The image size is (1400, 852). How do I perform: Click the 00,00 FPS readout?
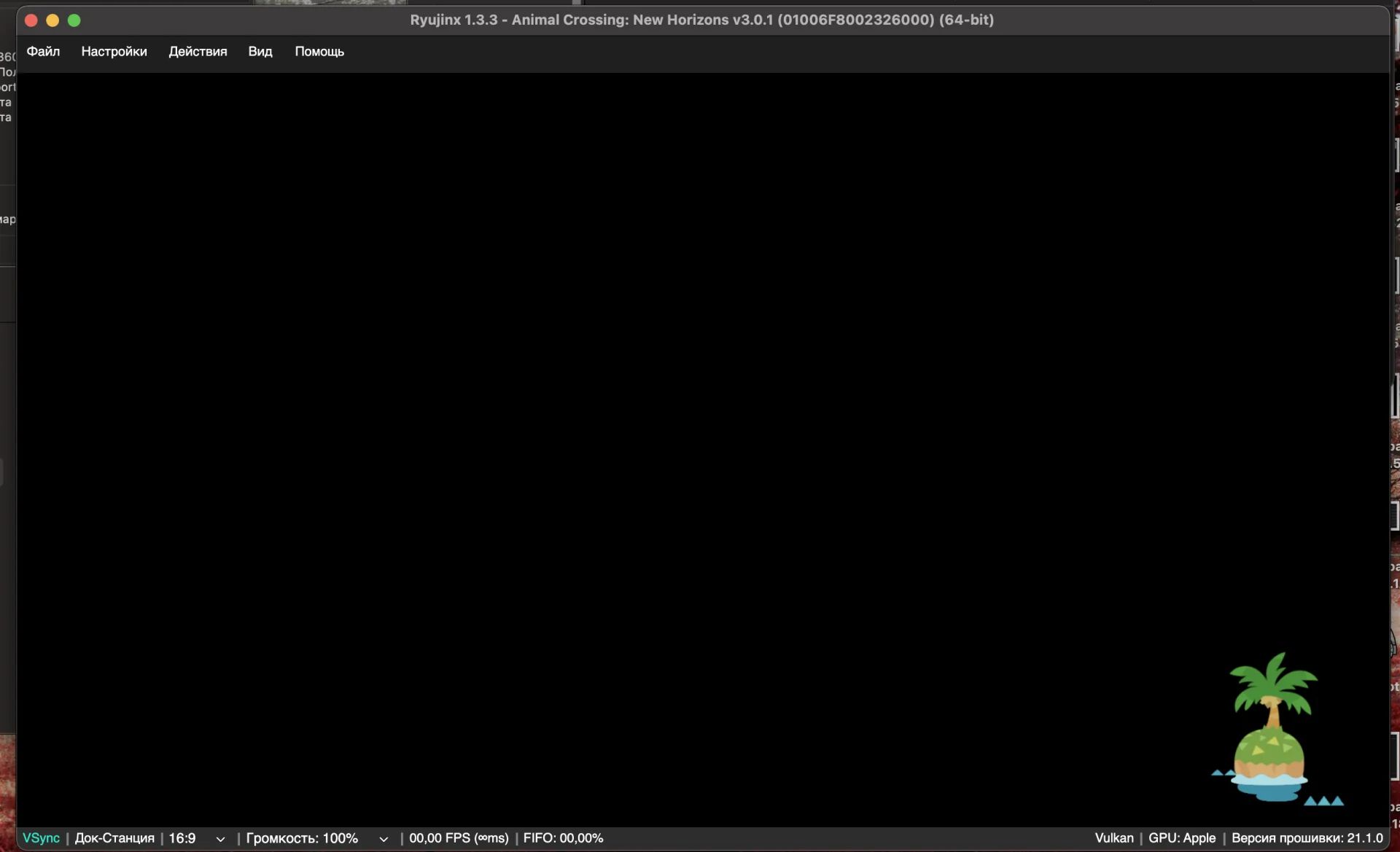click(x=459, y=838)
